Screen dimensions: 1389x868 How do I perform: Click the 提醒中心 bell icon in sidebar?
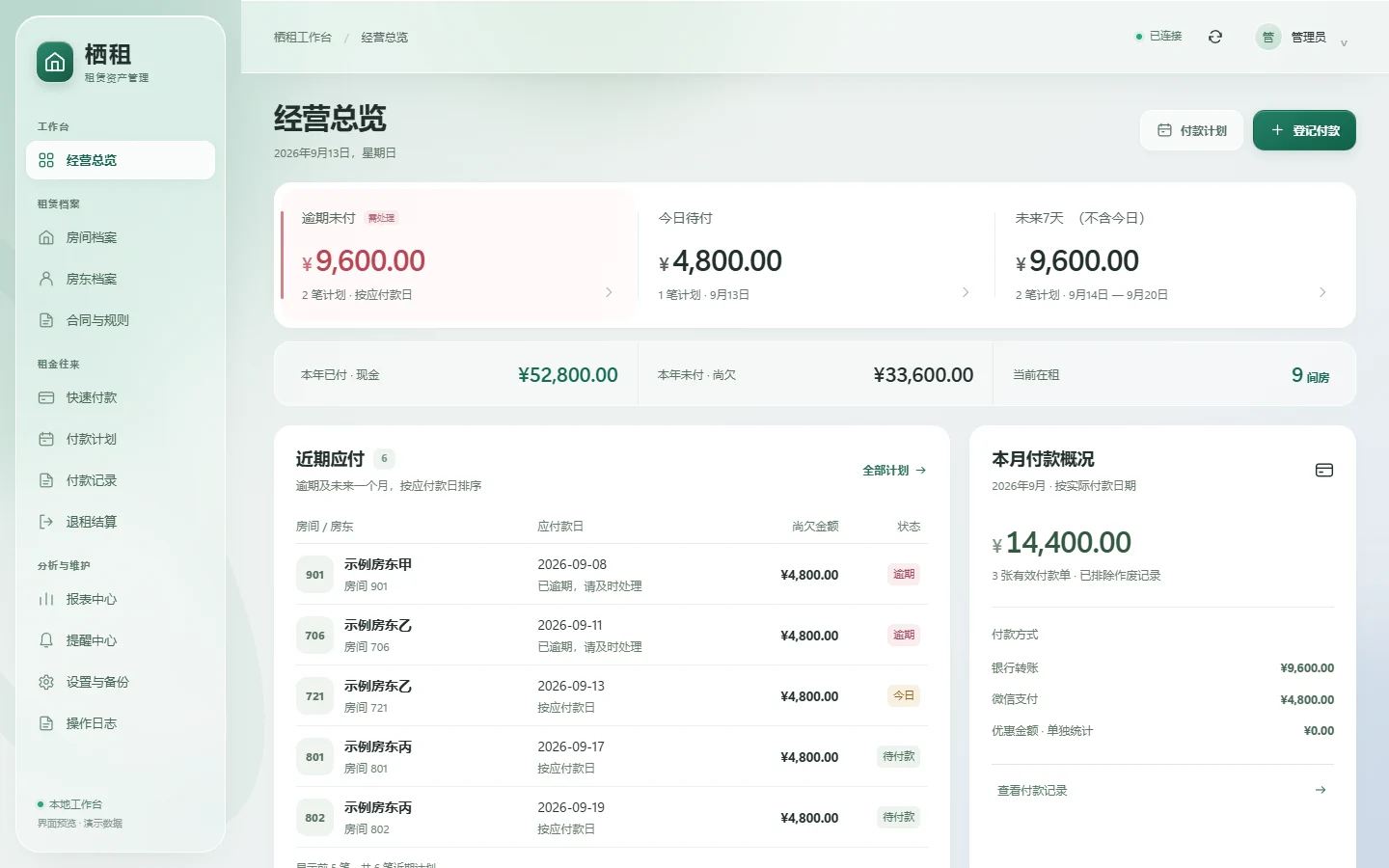46,640
